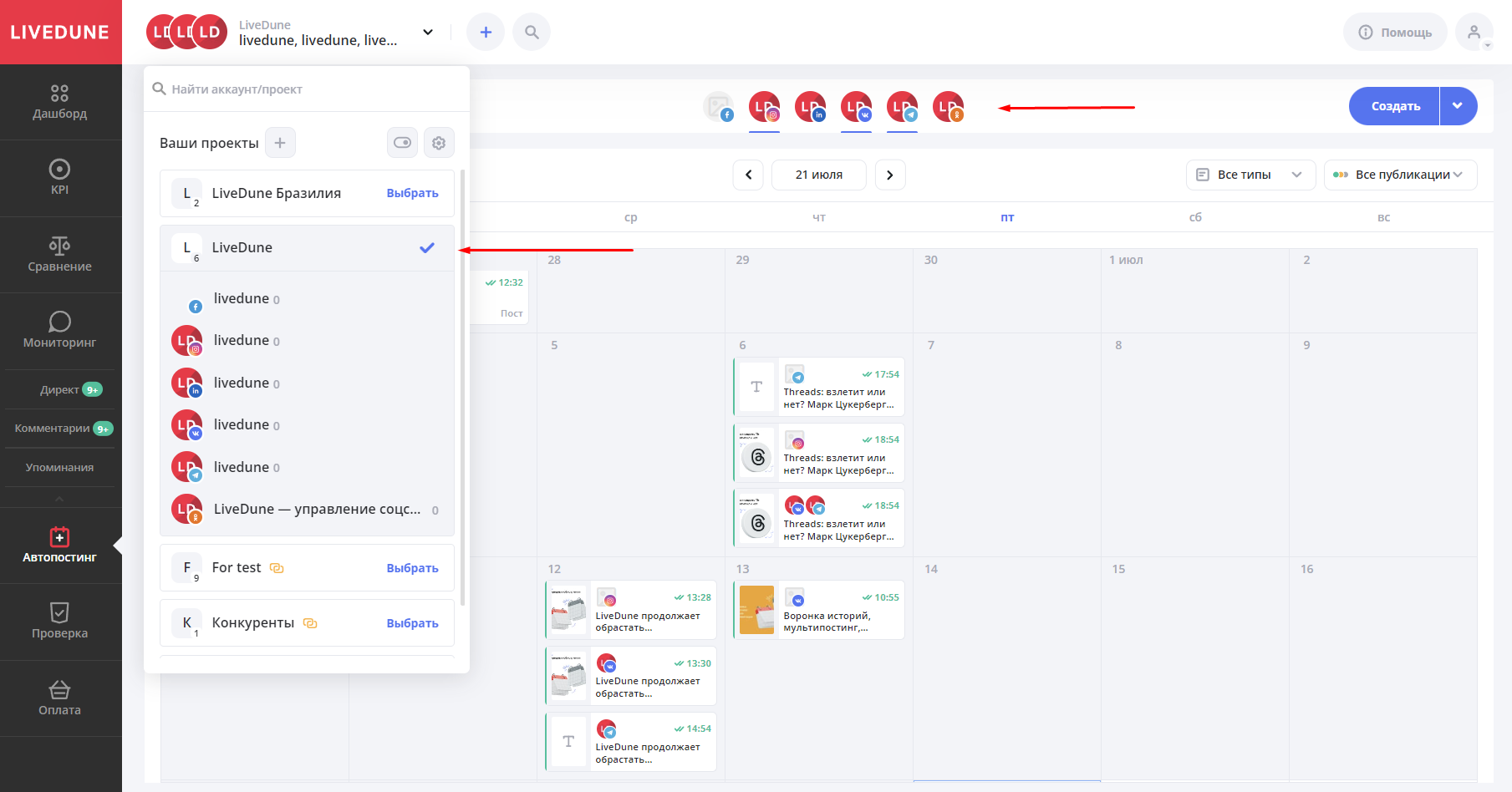Open the KPI section
This screenshot has width=1512, height=792.
coord(60,177)
